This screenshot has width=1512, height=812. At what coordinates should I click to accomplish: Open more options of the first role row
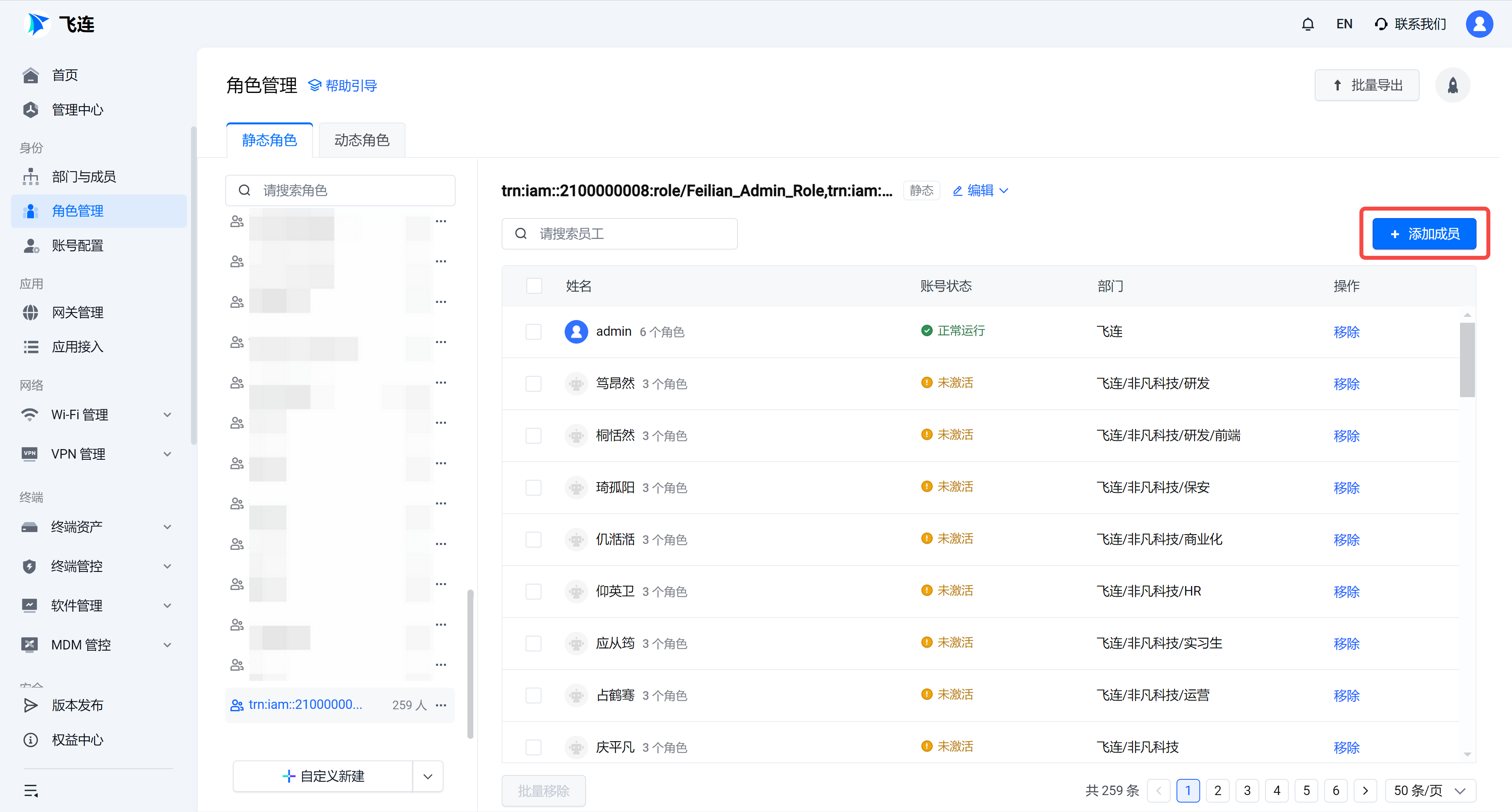441,221
